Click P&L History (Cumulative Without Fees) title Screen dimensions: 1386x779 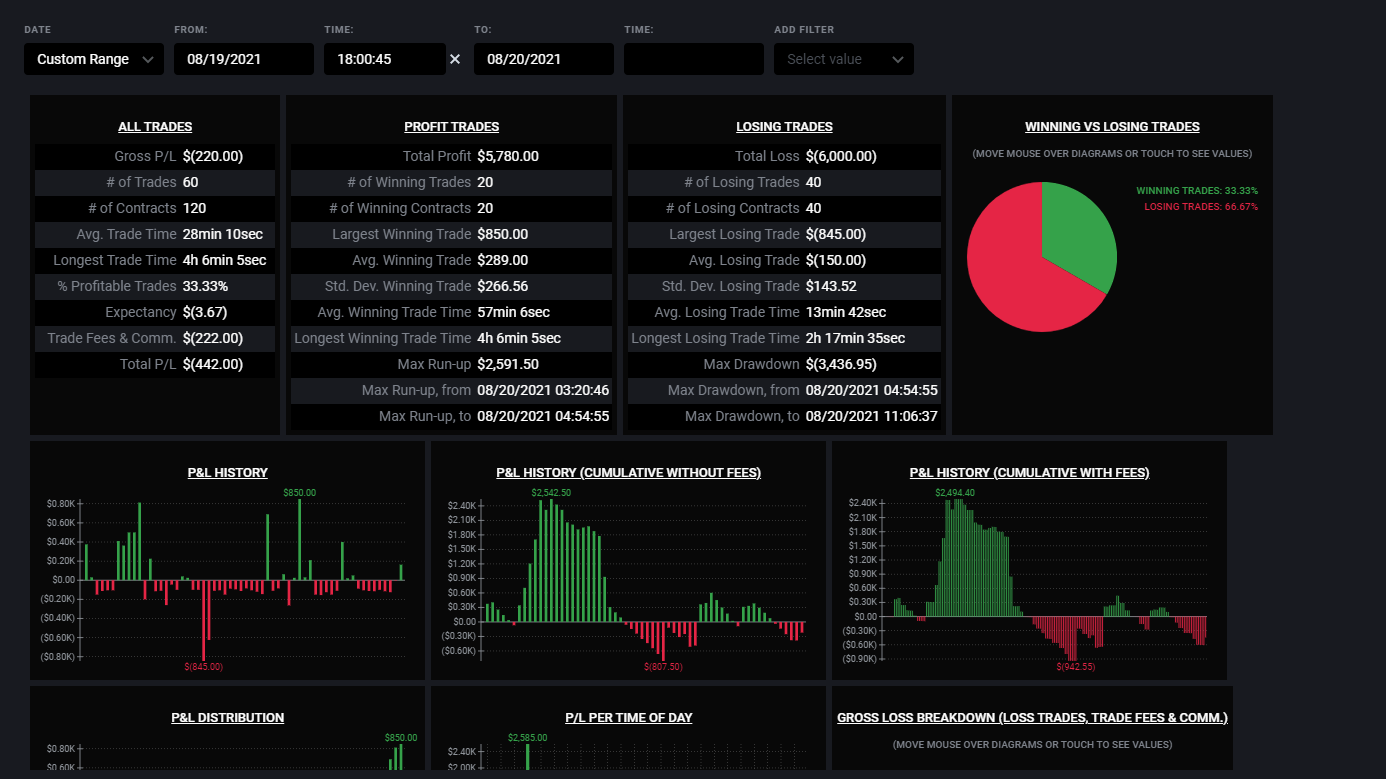point(629,473)
